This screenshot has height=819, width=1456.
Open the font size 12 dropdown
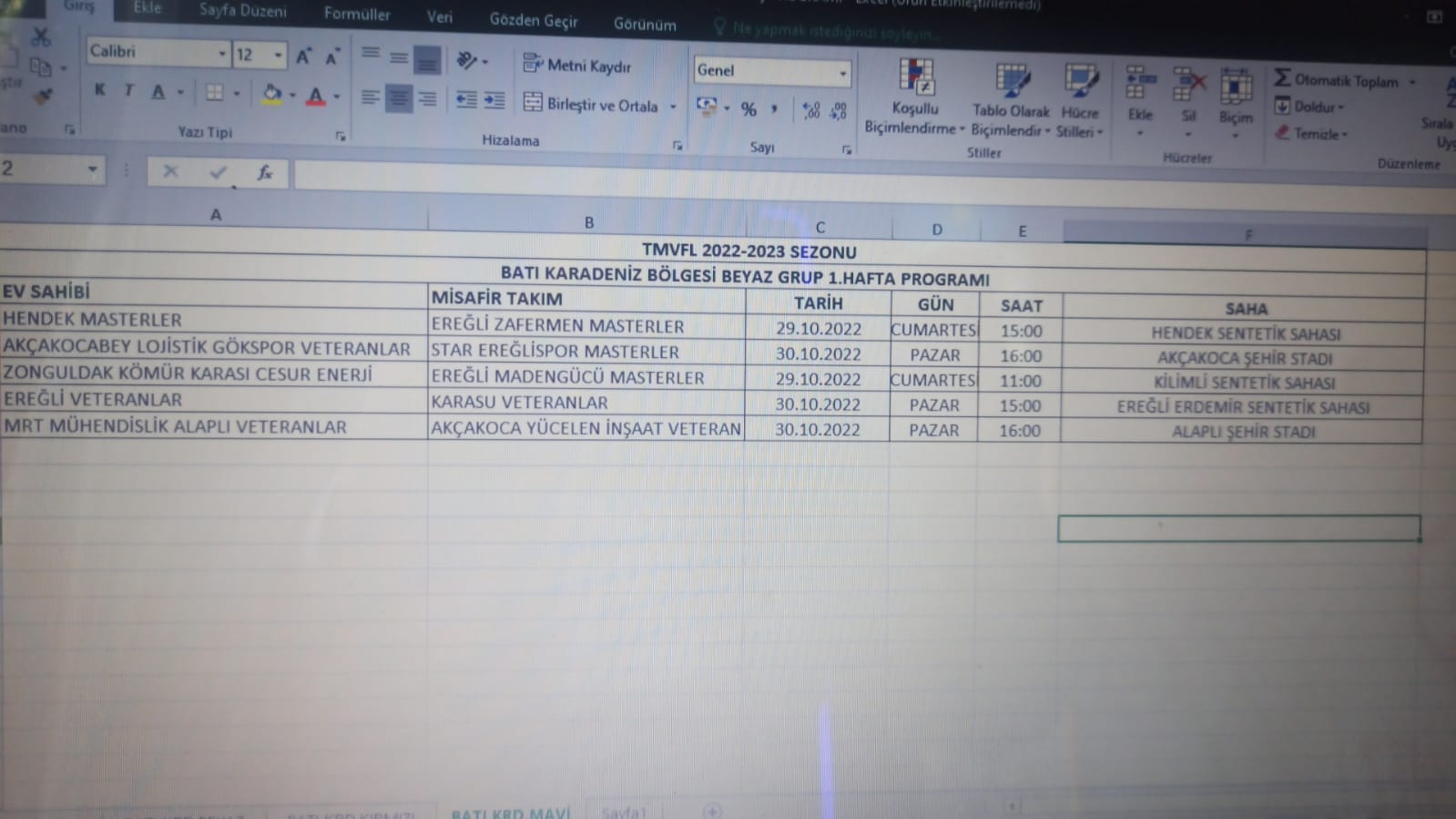point(278,56)
